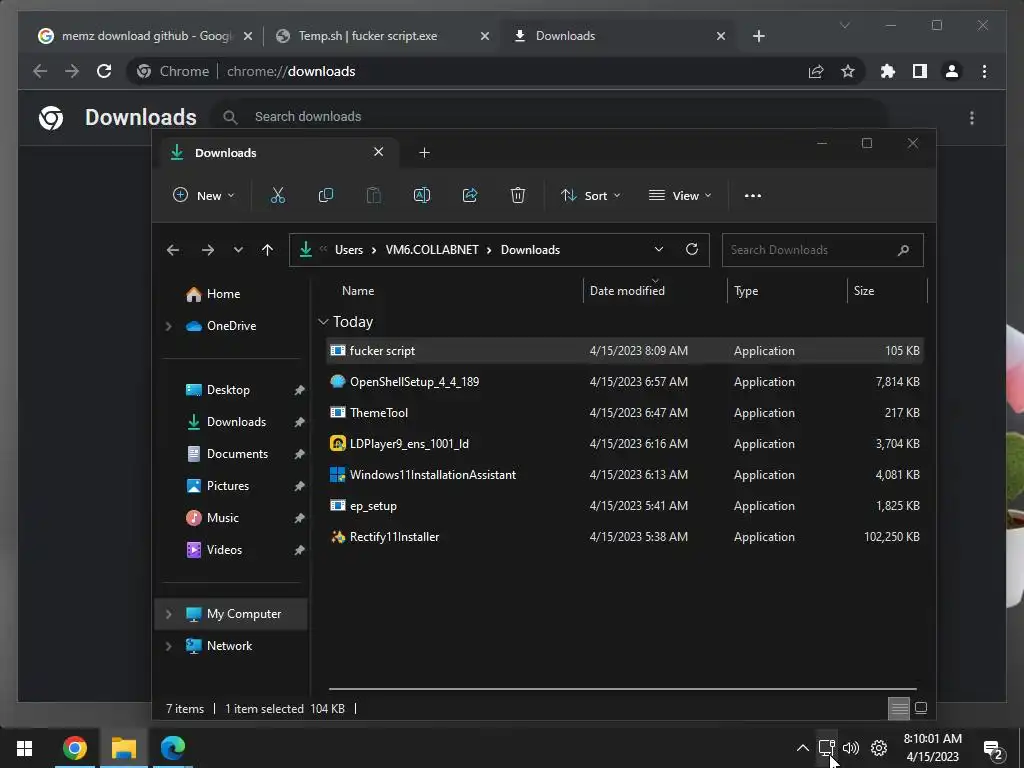Open Chrome extensions puzzle icon
1024x768 pixels.
coord(888,71)
